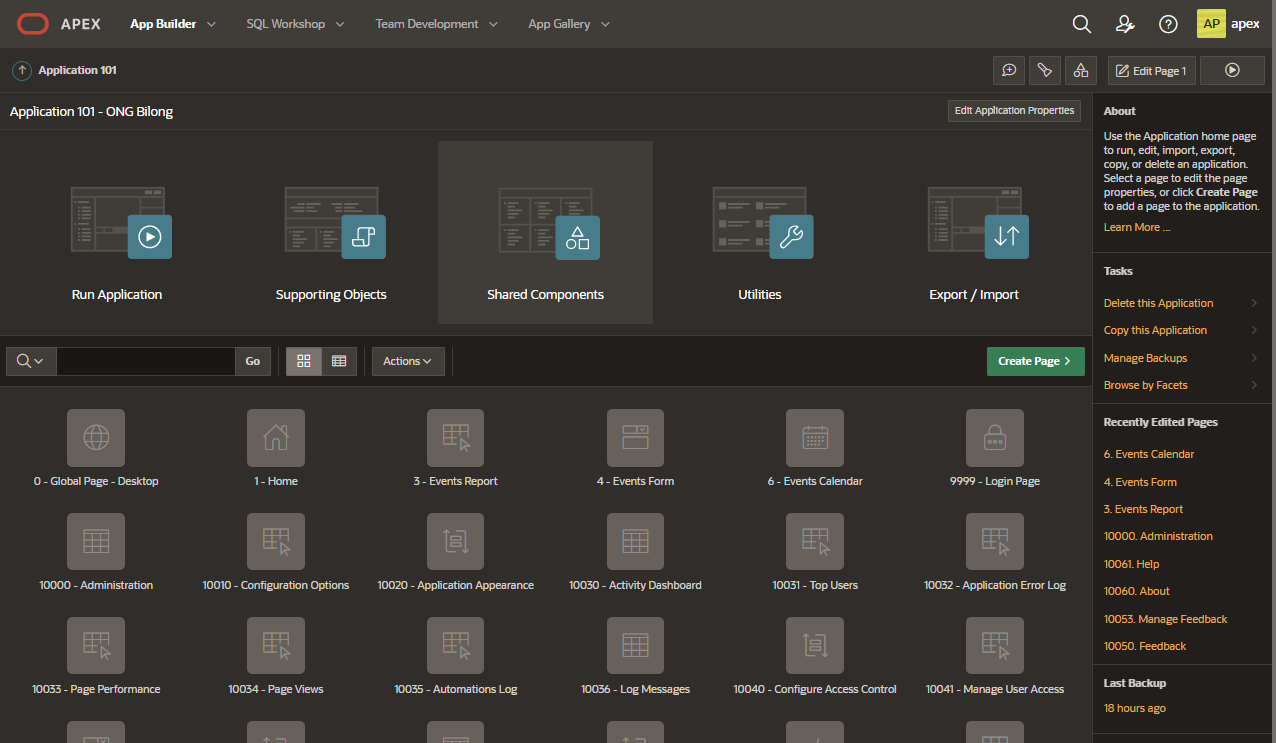Image resolution: width=1276 pixels, height=743 pixels.
Task: Open the Help question mark icon
Action: click(1168, 24)
